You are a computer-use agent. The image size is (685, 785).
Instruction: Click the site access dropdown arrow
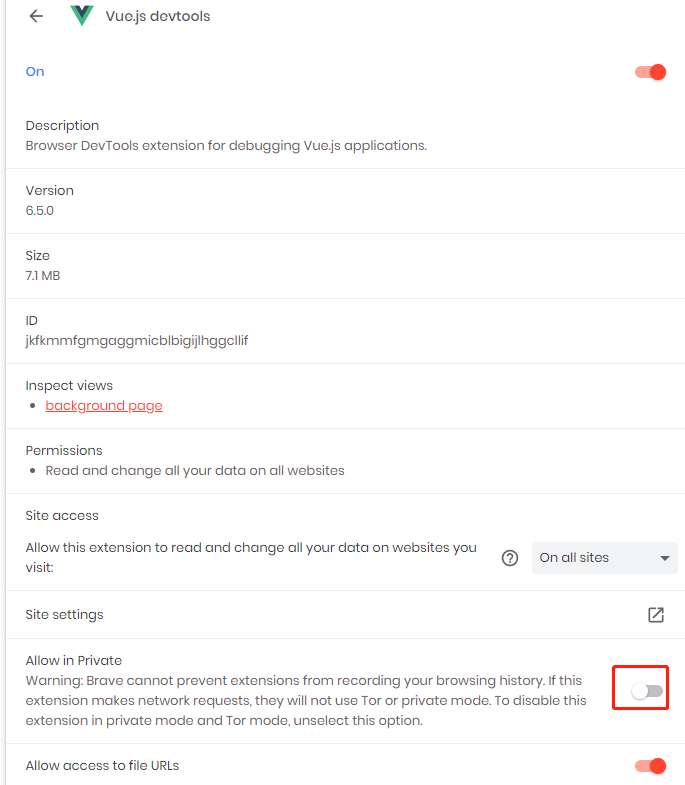(664, 558)
